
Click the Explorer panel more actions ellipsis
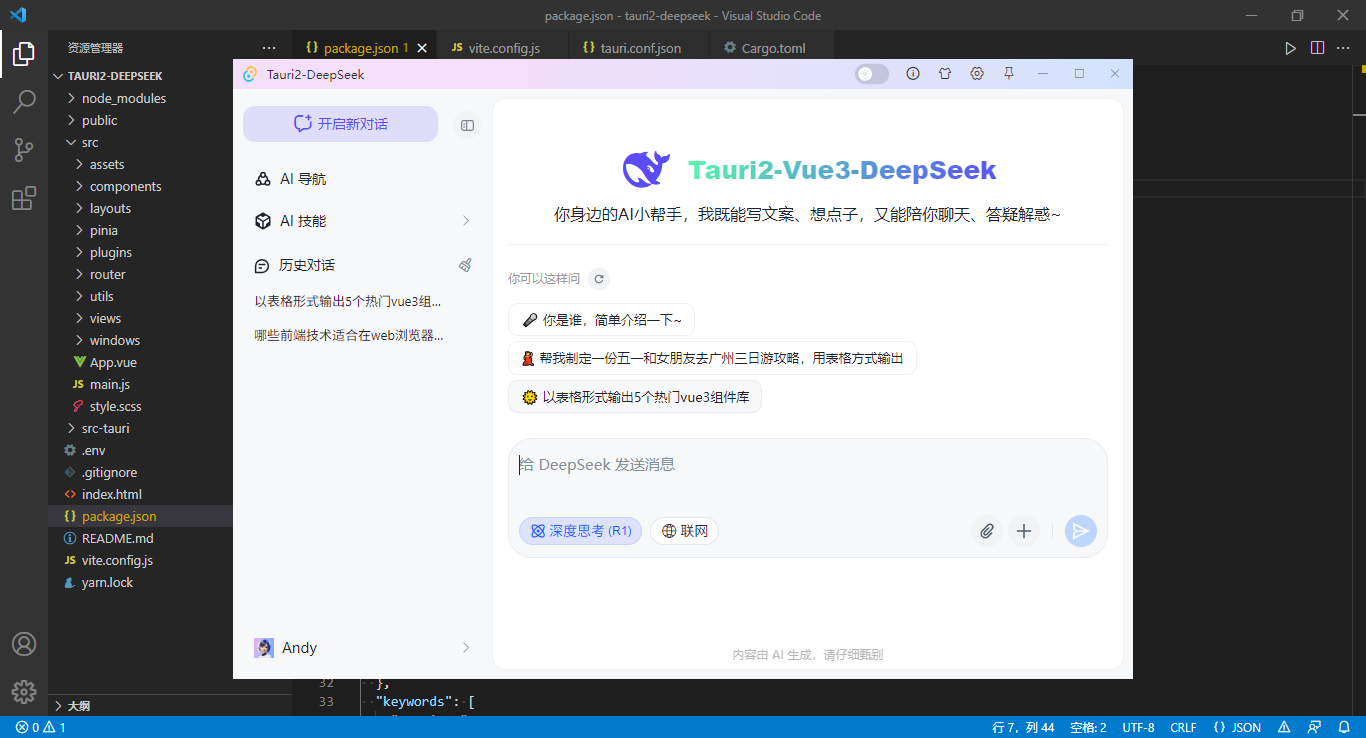(269, 47)
